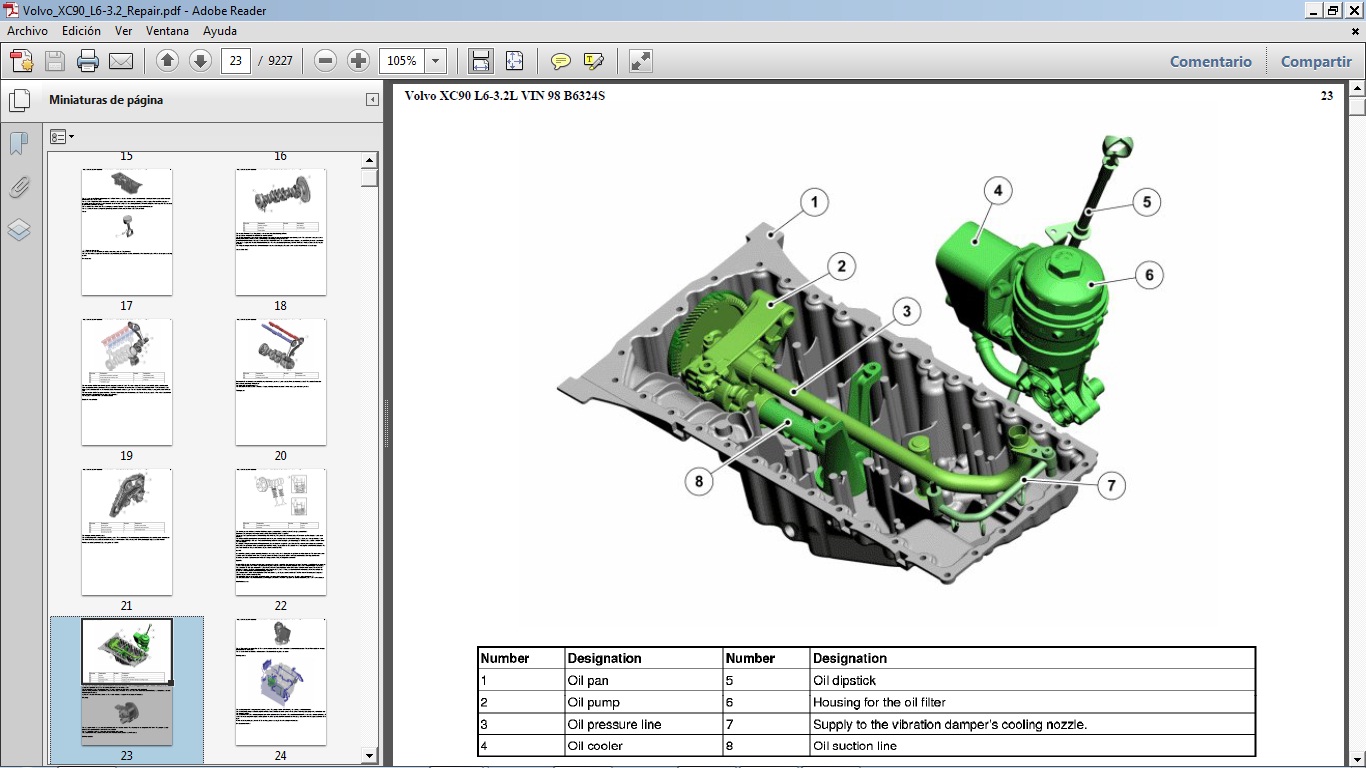Click the "Oil cooler" table cell
This screenshot has width=1366, height=768.
pyautogui.click(x=644, y=746)
